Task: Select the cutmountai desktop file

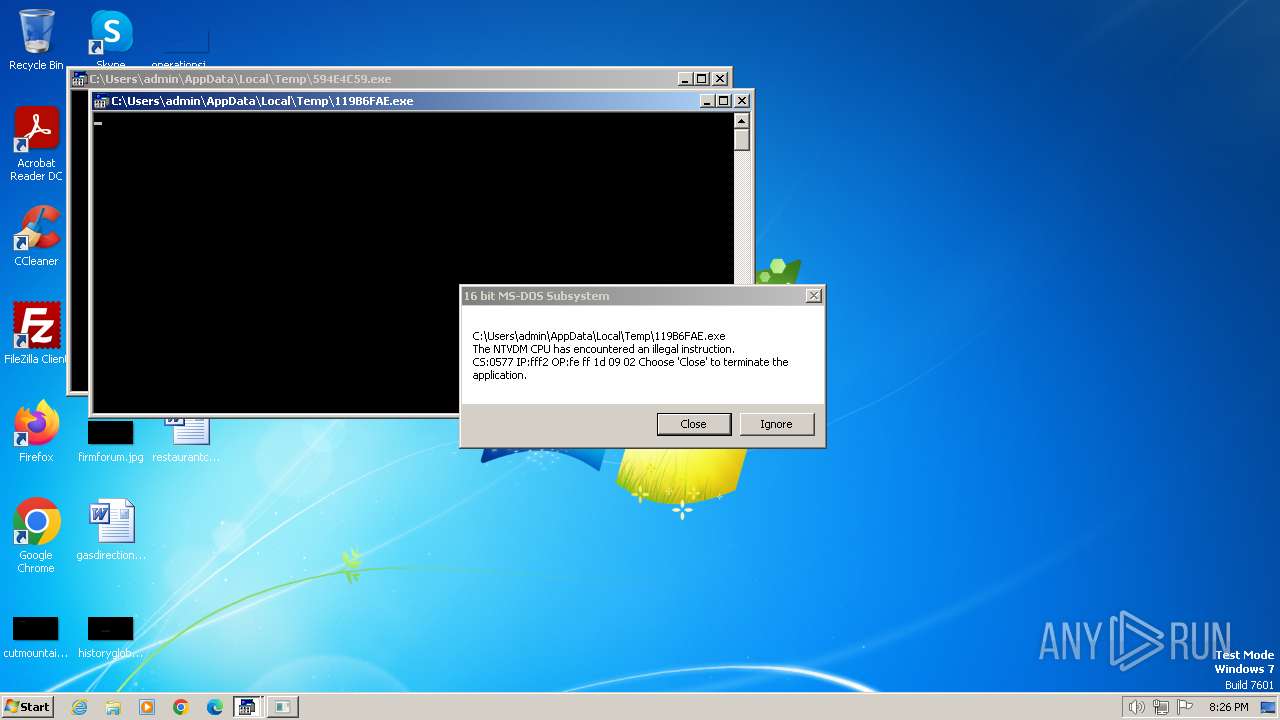Action: point(36,638)
